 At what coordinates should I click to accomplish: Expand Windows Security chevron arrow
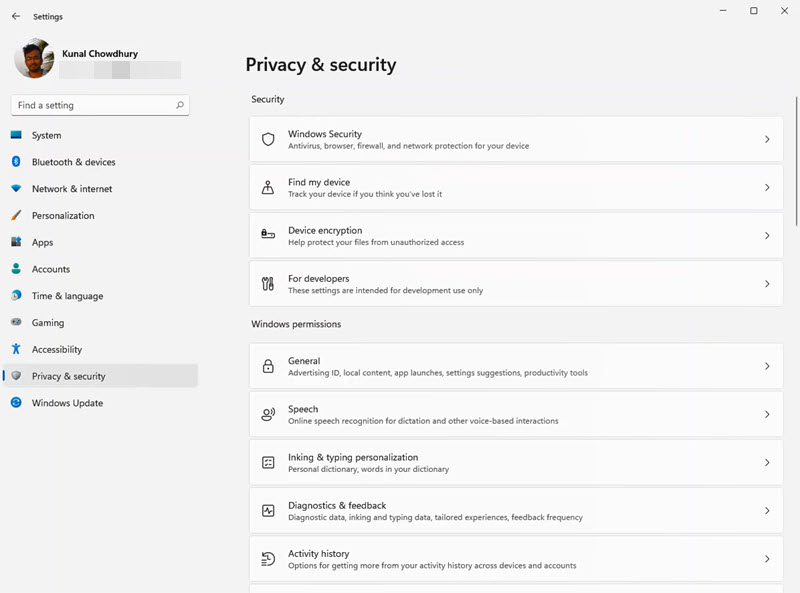pos(767,139)
